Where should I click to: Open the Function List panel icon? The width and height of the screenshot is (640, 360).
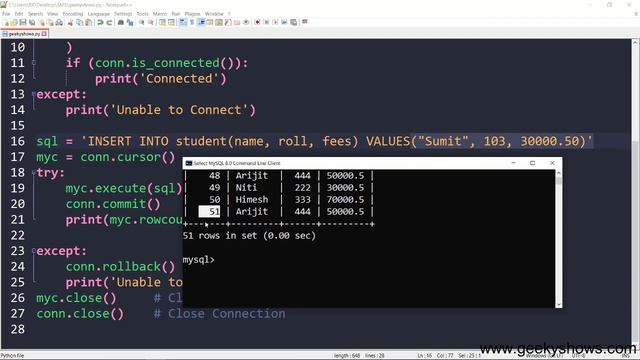pos(228,22)
